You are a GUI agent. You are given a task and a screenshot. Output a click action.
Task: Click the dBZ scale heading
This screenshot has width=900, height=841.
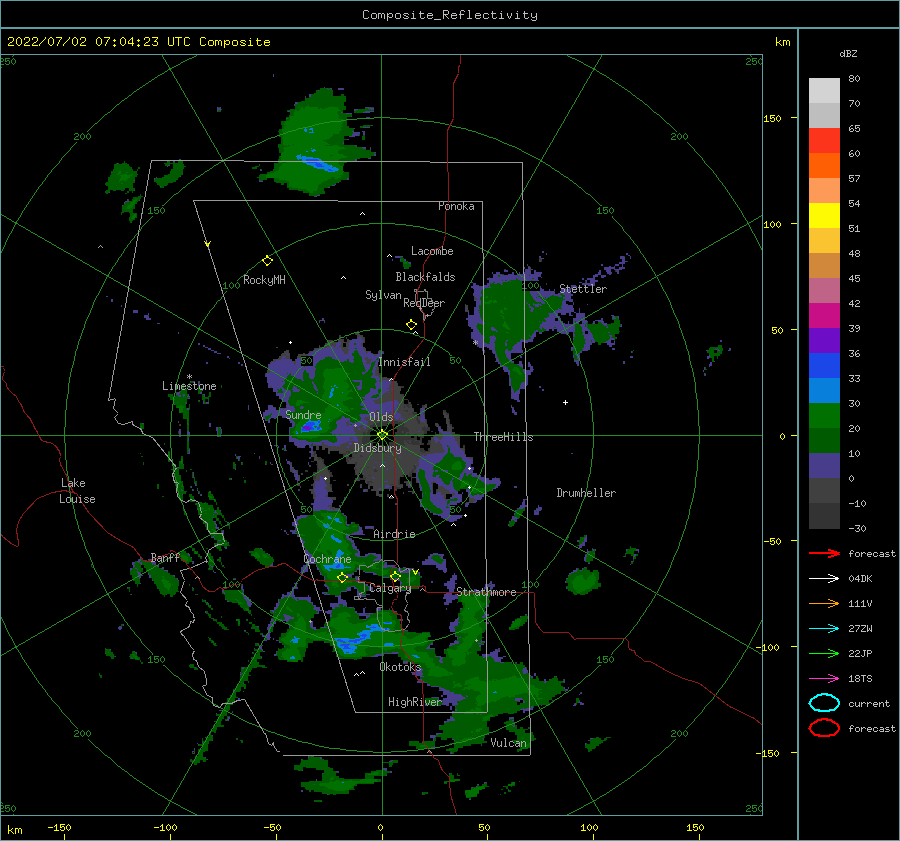pyautogui.click(x=848, y=54)
